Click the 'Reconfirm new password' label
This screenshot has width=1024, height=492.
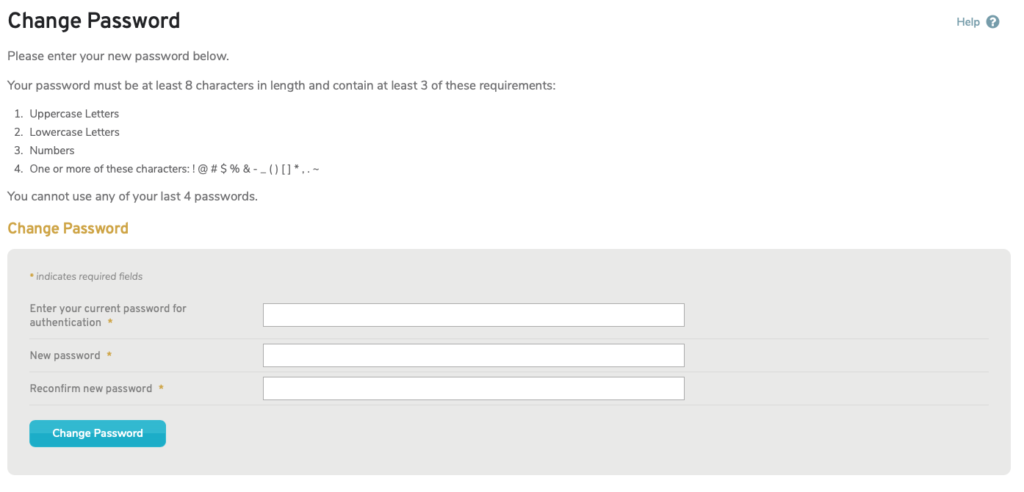91,388
